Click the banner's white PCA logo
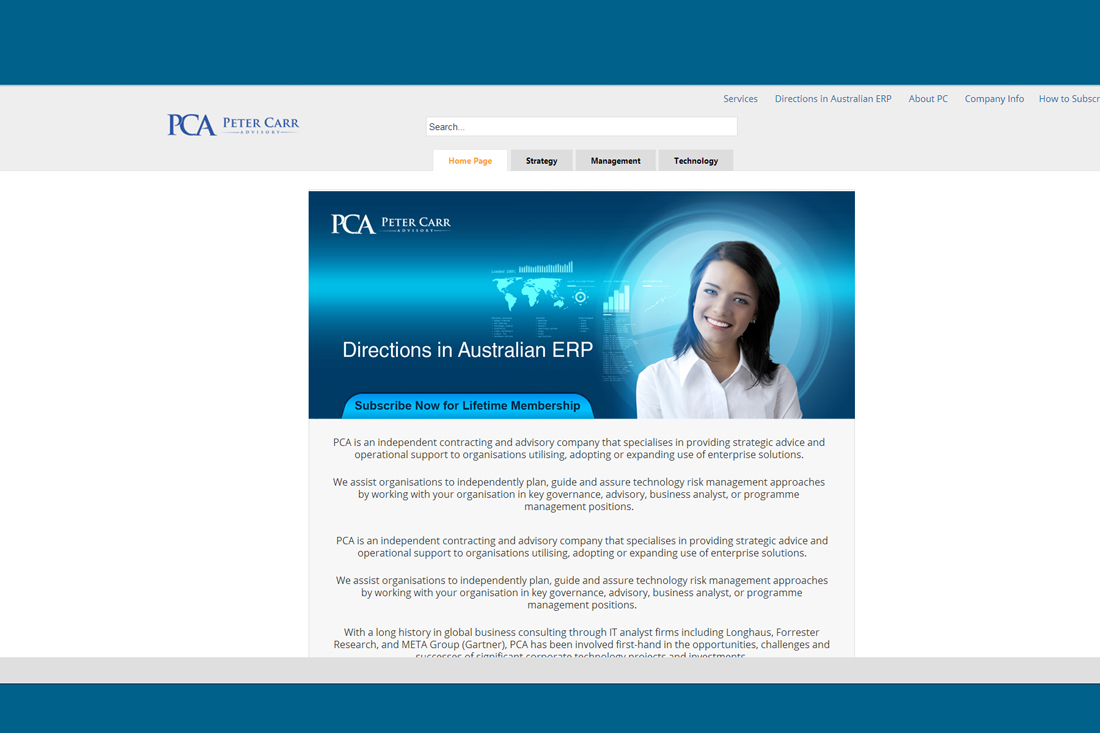 point(391,224)
